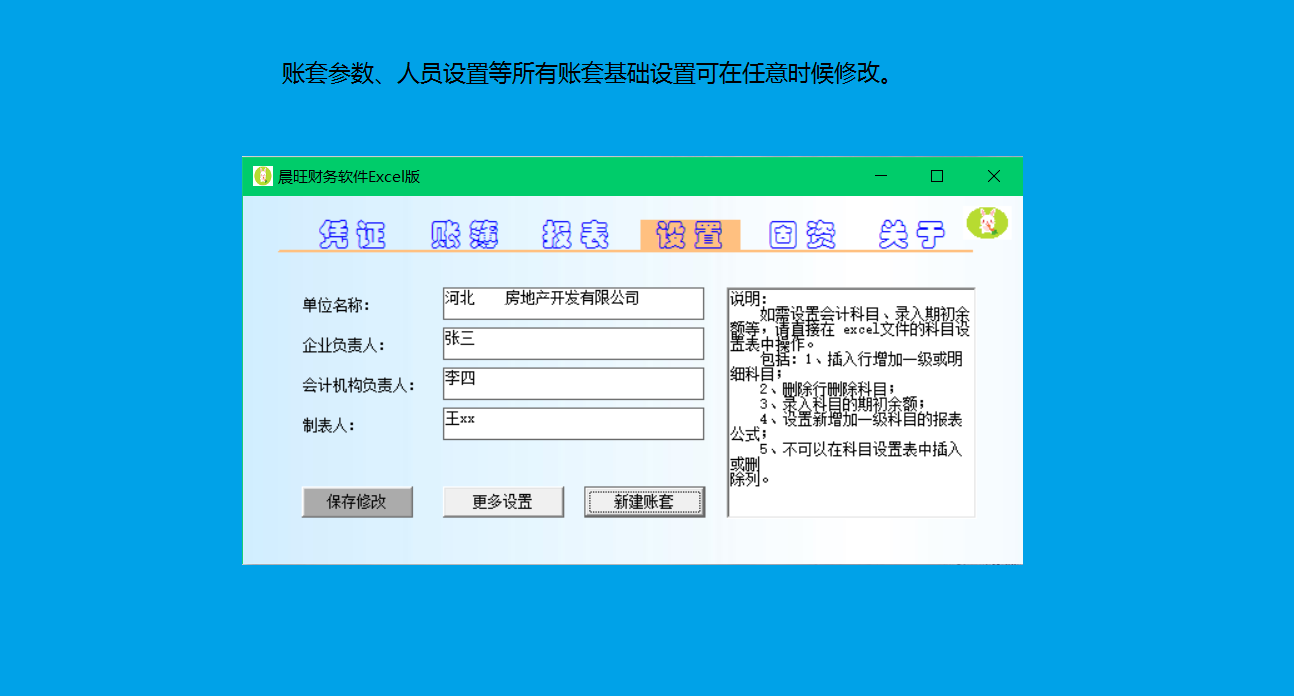Switch to the 账簿 tab

tap(465, 235)
